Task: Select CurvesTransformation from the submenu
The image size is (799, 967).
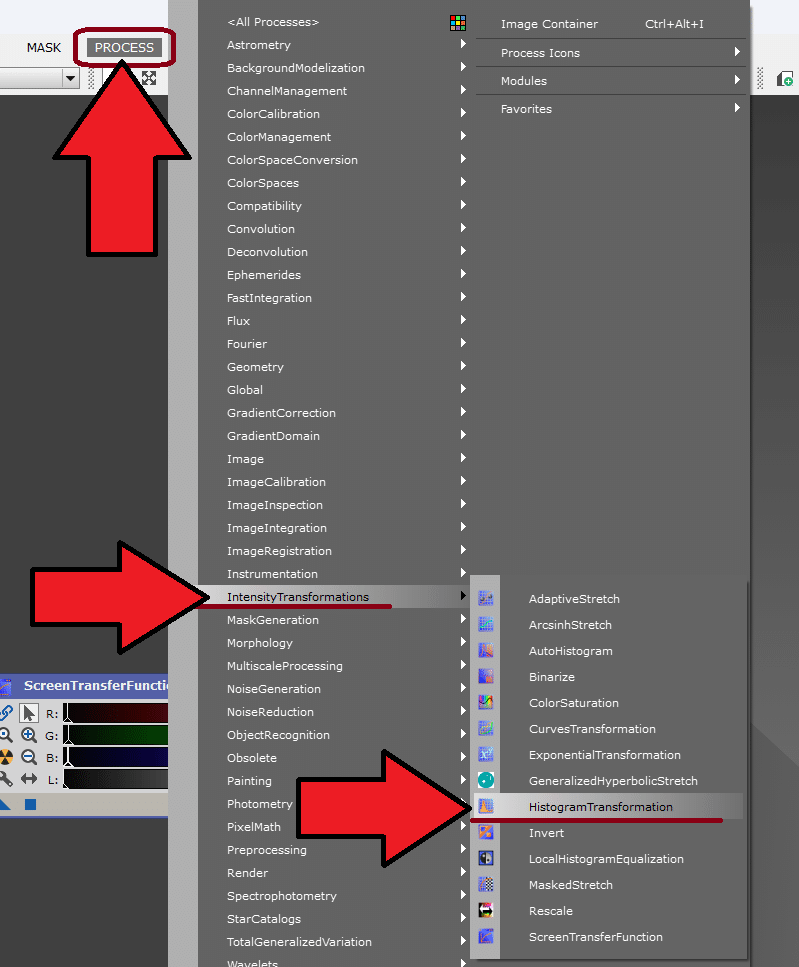Action: pos(592,729)
